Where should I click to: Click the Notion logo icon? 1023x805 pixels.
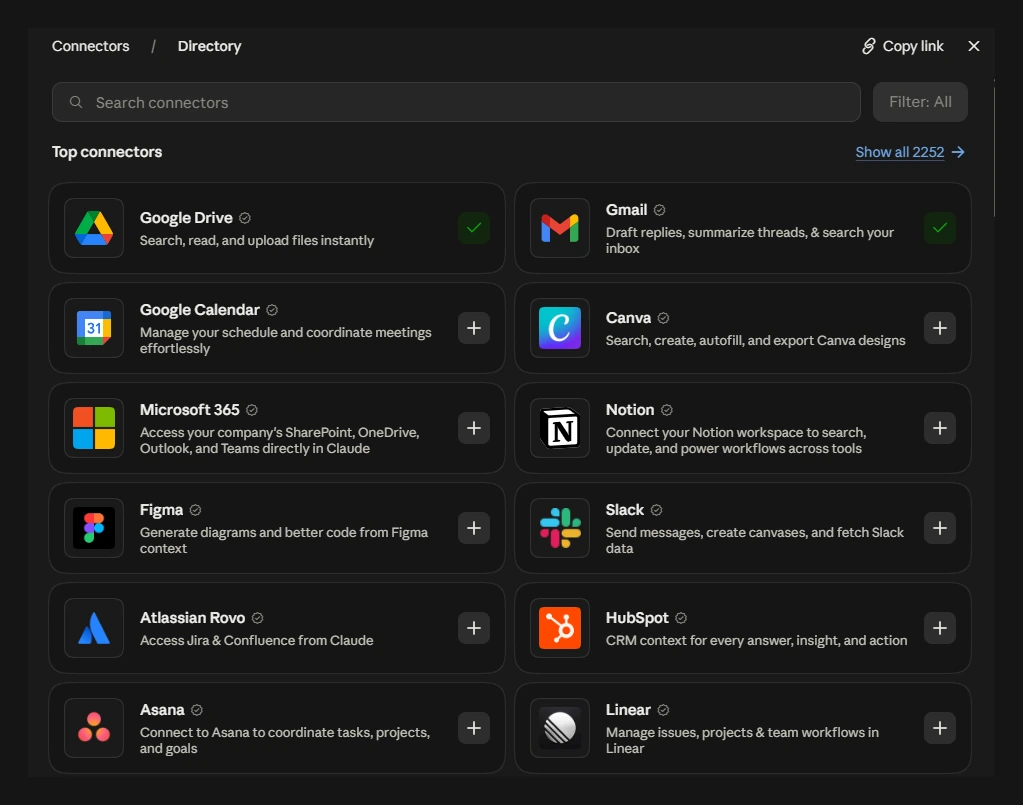pos(560,428)
